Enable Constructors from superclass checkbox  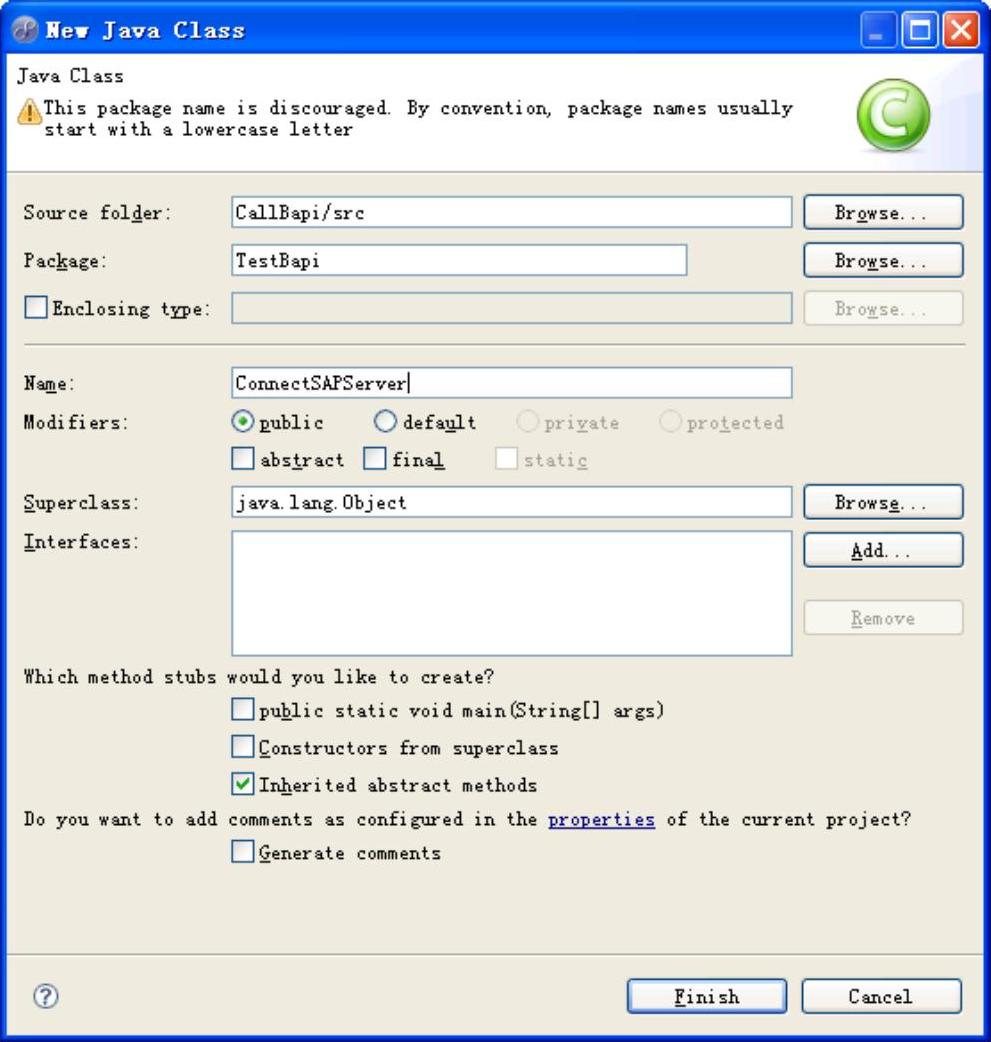pyautogui.click(x=243, y=746)
